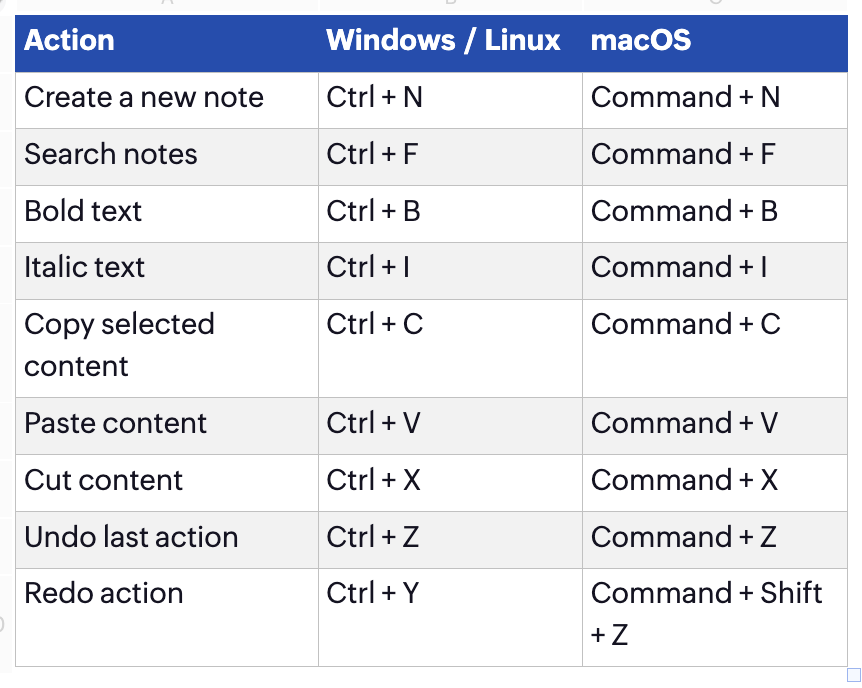Viewport: 862px width, 688px height.
Task: Select the "Ctrl + Z" cell
Action: point(374,537)
